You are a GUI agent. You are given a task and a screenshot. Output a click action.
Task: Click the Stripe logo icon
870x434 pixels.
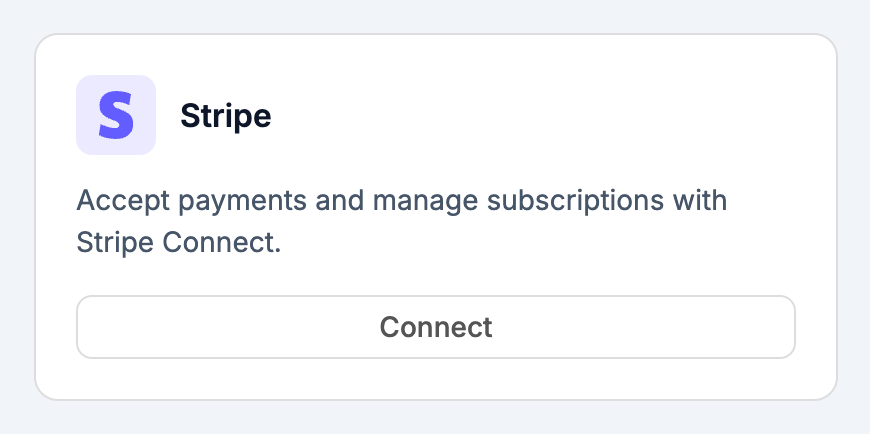116,115
